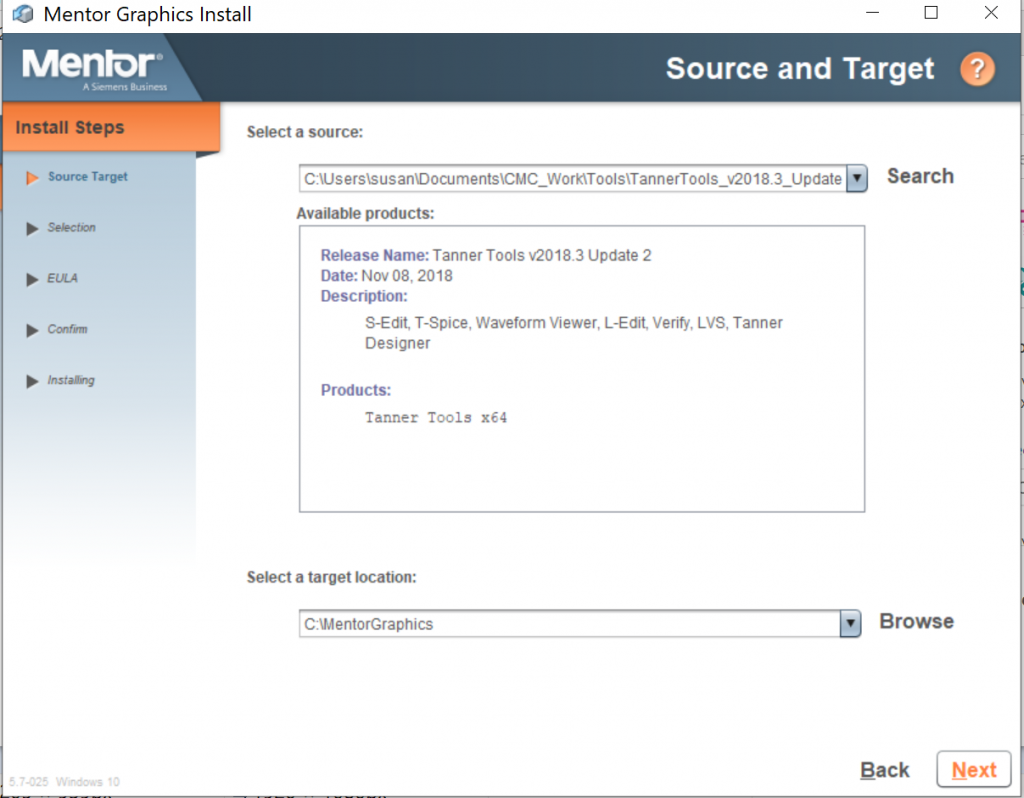Click the Mentor Siemens Business logo
The height and width of the screenshot is (798, 1024).
[94, 69]
